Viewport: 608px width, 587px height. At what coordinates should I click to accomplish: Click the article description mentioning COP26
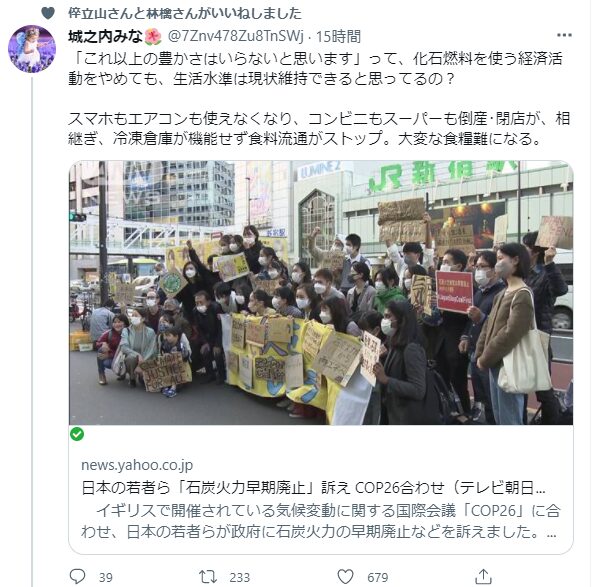pyautogui.click(x=320, y=521)
